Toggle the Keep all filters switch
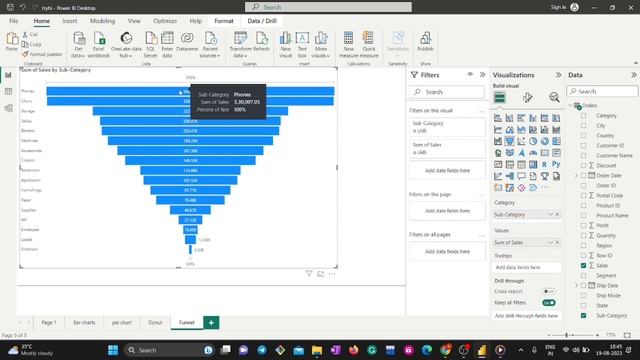Image resolution: width=640 pixels, height=360 pixels. coord(549,303)
